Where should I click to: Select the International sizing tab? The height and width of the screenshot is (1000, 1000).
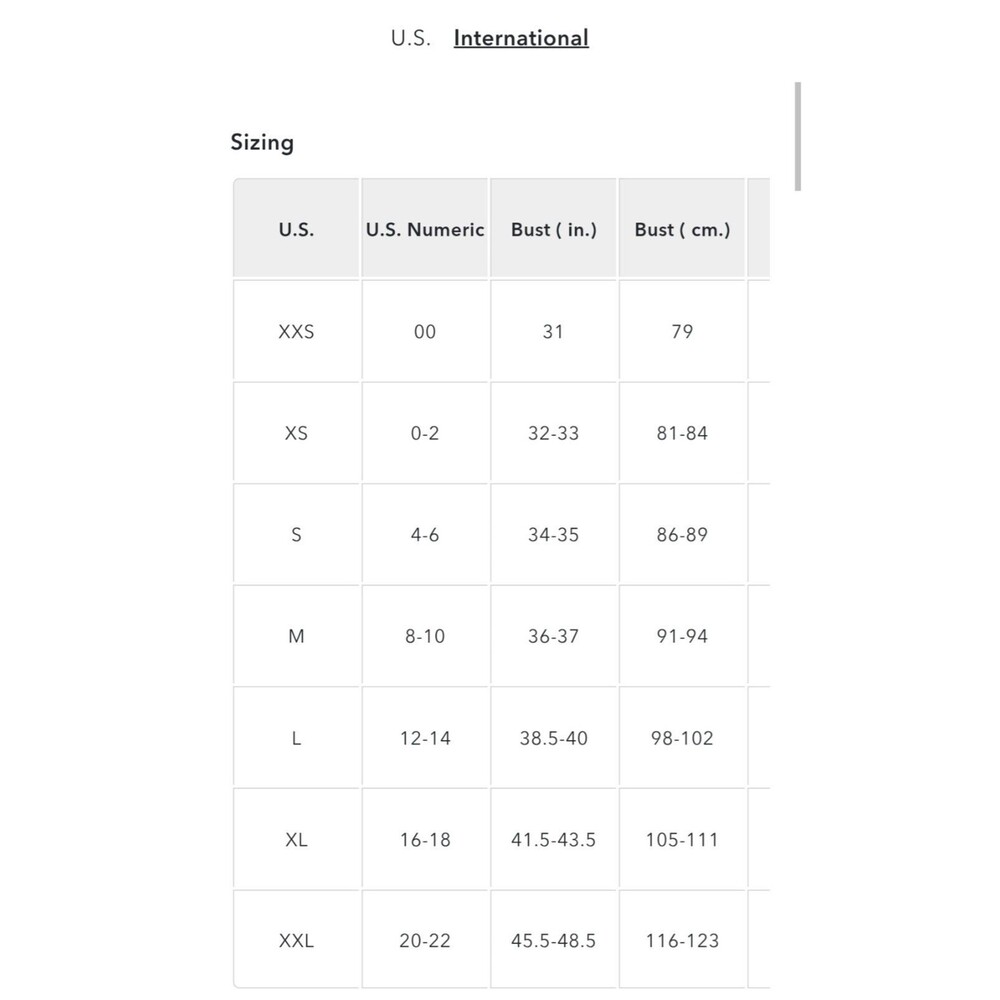(x=521, y=38)
